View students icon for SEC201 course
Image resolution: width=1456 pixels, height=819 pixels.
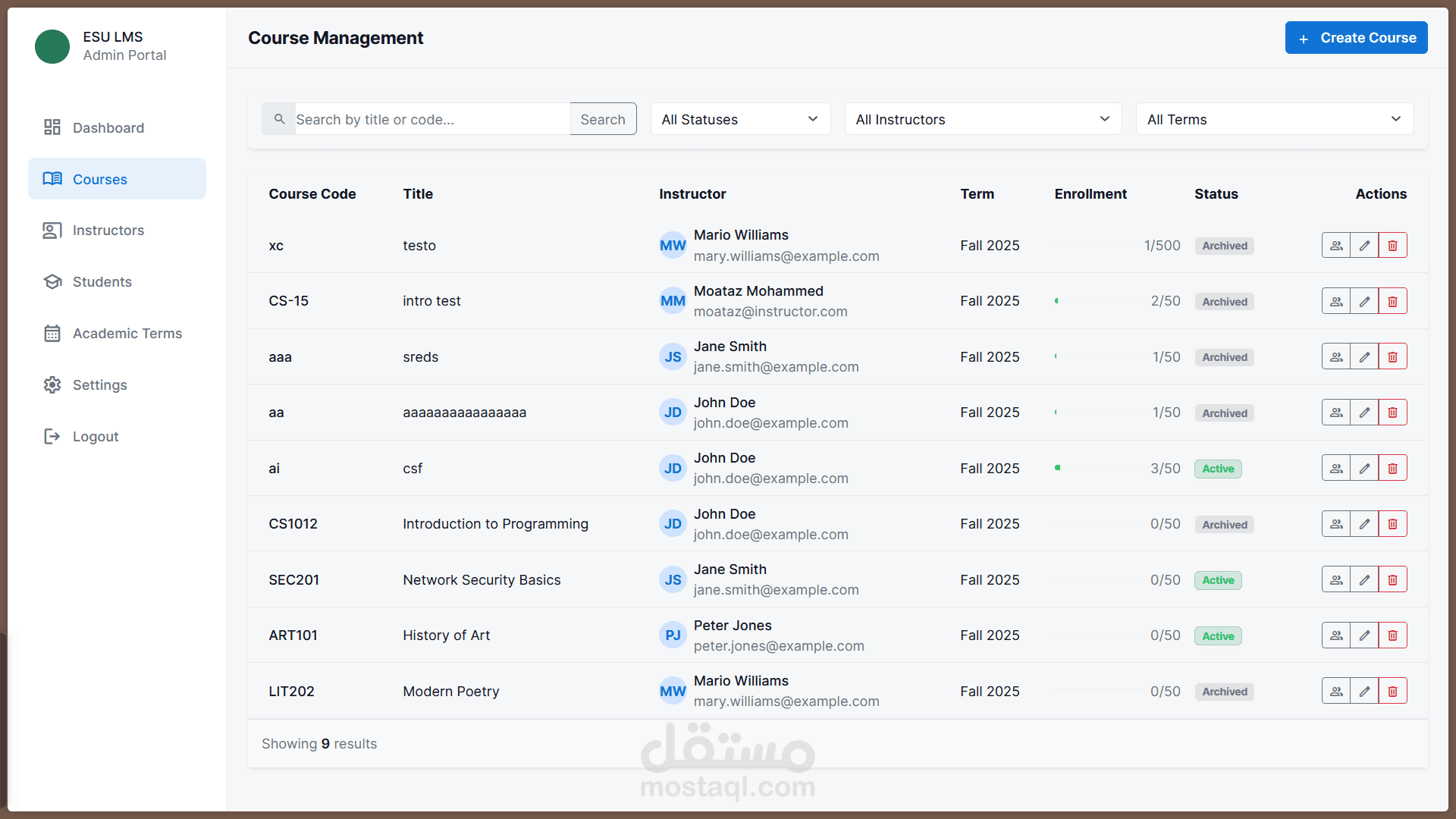click(x=1336, y=580)
